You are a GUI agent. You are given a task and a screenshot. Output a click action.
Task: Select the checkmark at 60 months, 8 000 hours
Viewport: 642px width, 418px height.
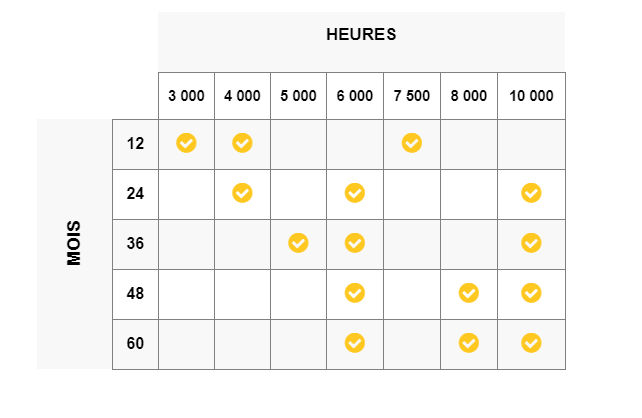click(469, 343)
